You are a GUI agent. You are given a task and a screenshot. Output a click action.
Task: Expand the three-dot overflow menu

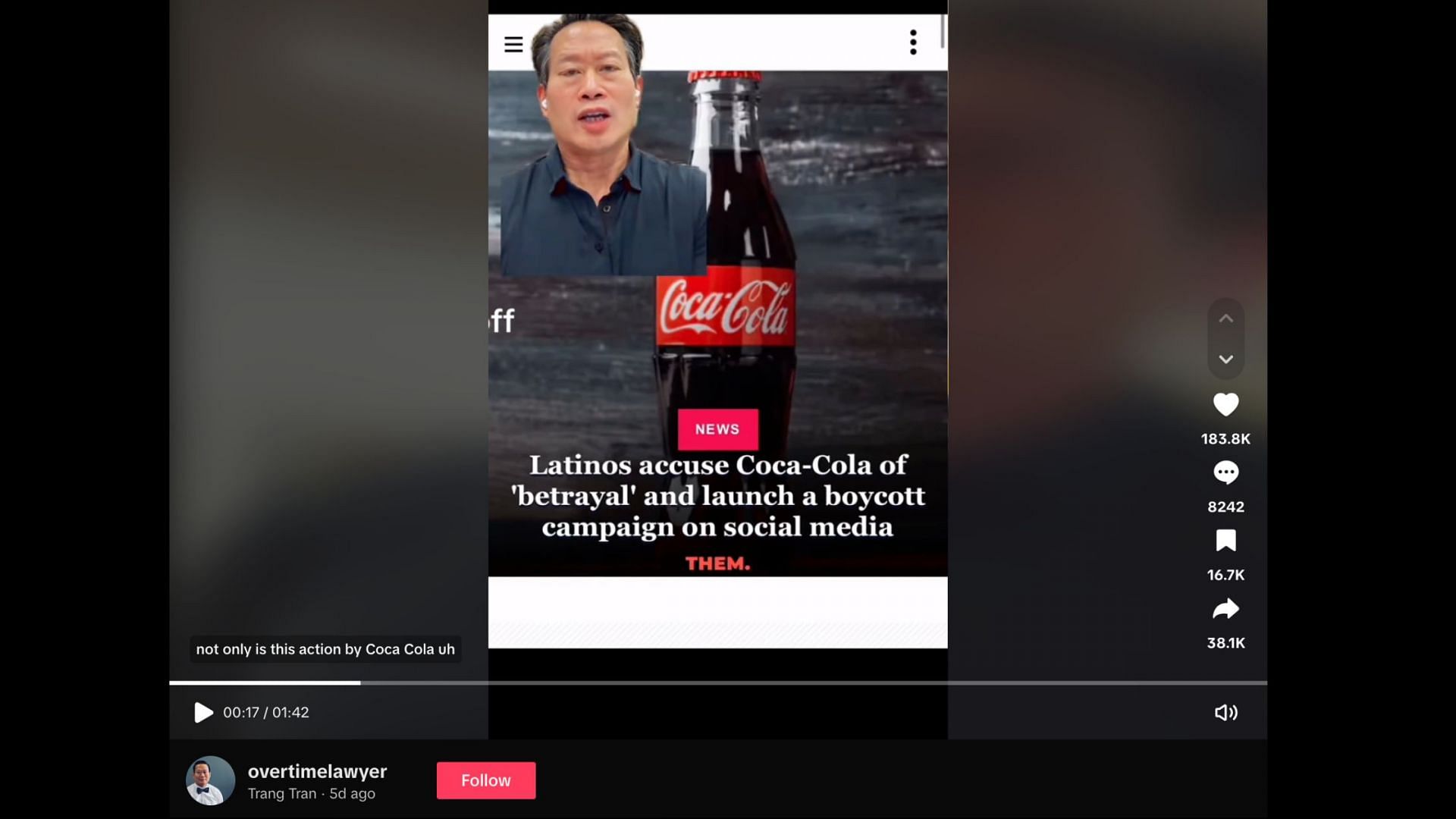(x=913, y=42)
